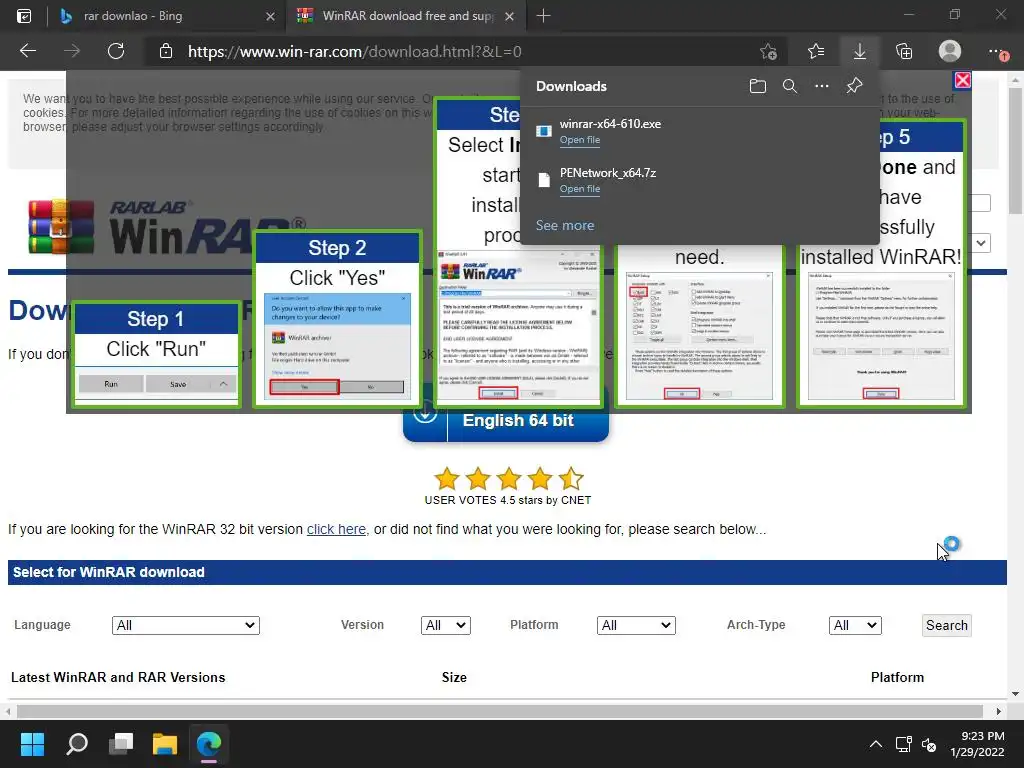The height and width of the screenshot is (768, 1024).
Task: Open the clock and date flyout
Action: click(x=977, y=744)
